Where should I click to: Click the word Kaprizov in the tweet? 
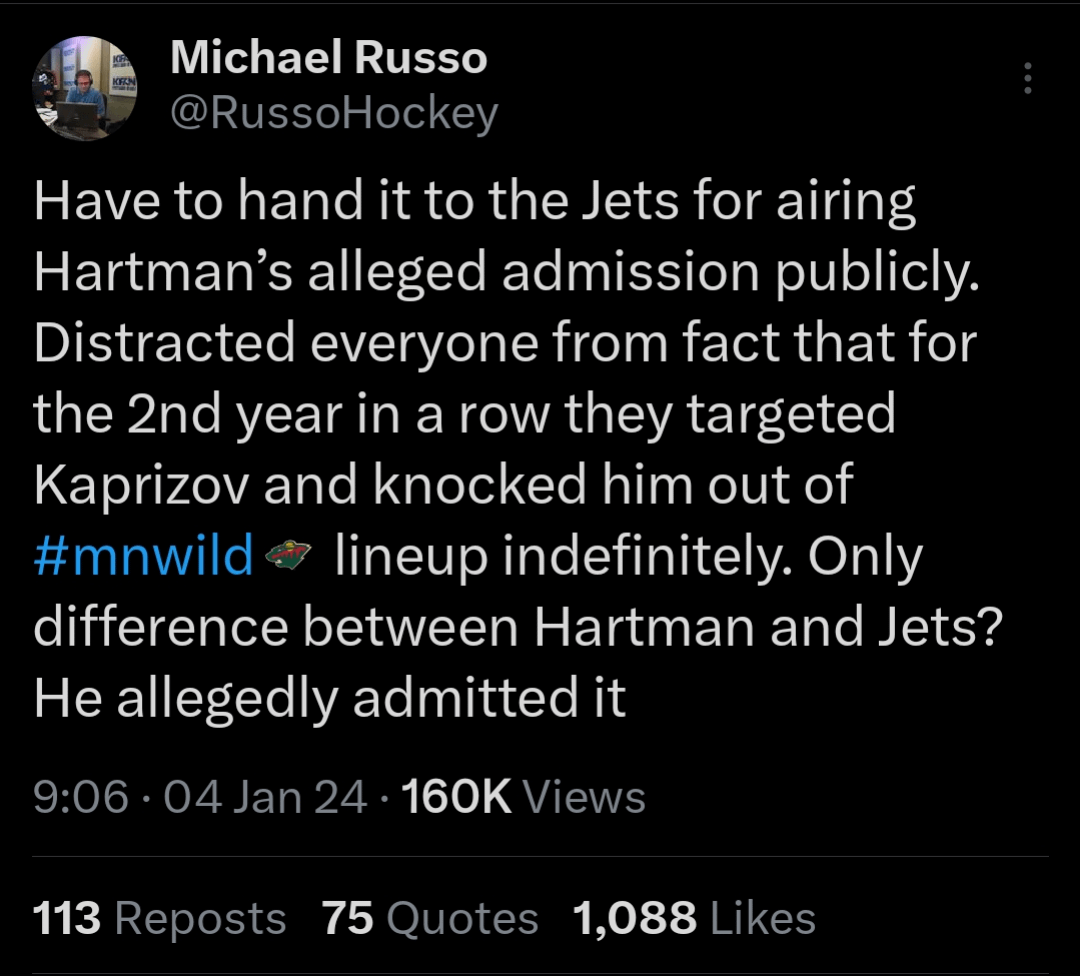click(141, 484)
